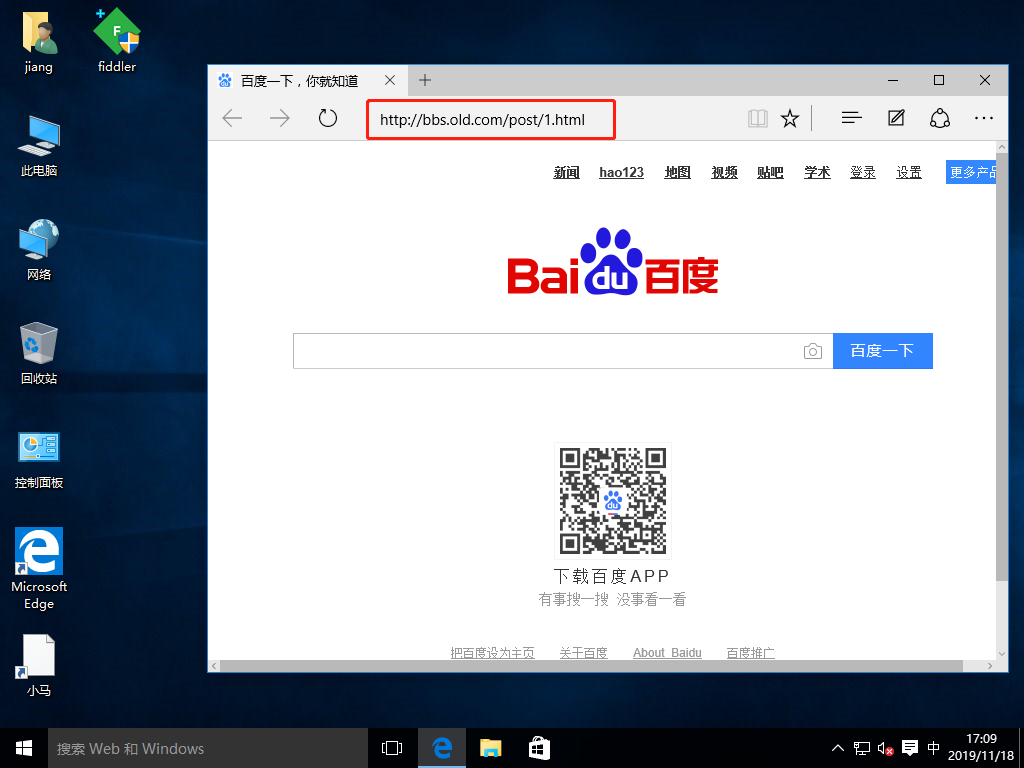This screenshot has height=768, width=1024.
Task: Select the Microsoft Edge desktop shortcut
Action: [x=39, y=568]
